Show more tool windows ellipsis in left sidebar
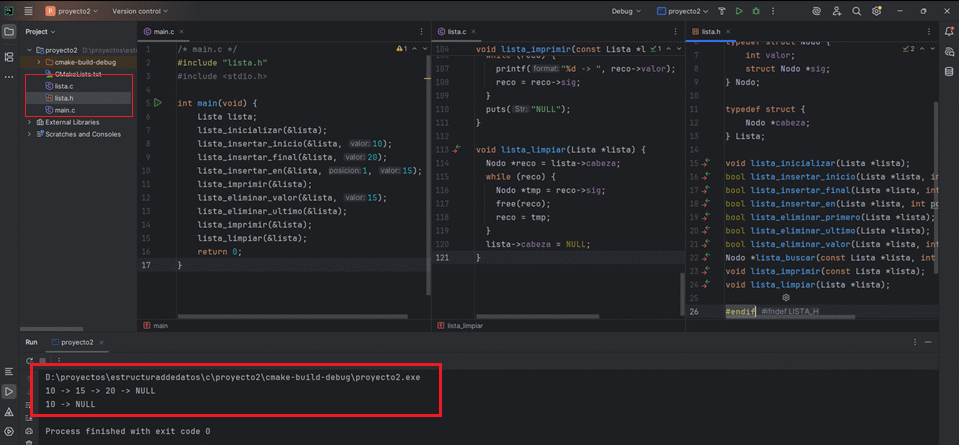The image size is (959, 445). pyautogui.click(x=9, y=77)
